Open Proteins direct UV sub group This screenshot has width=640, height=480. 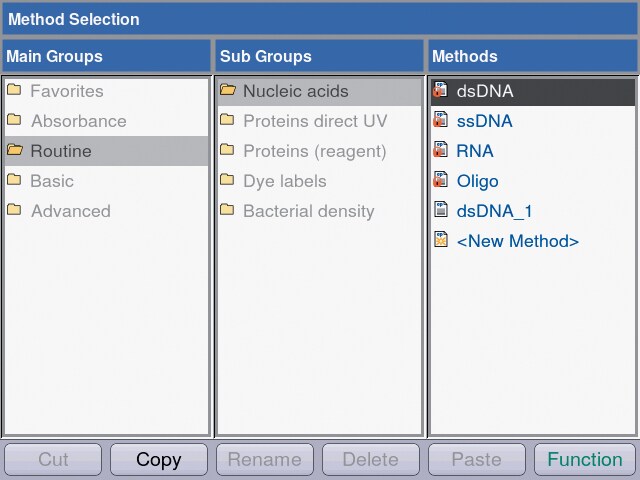320,121
